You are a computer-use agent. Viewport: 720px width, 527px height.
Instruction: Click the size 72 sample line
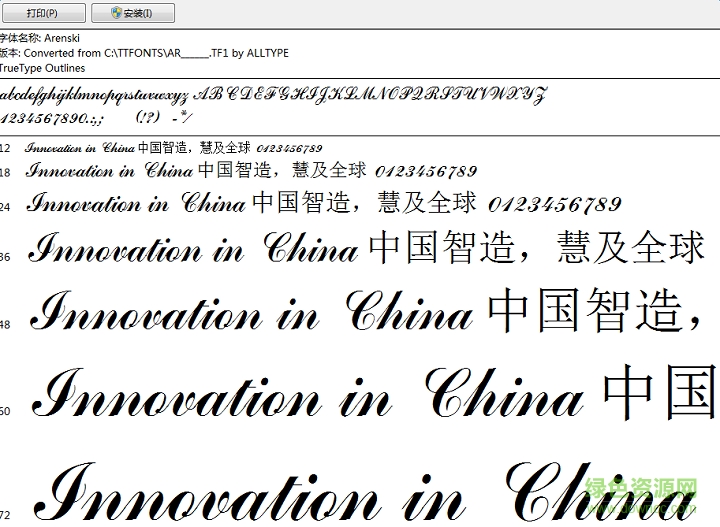pyautogui.click(x=365, y=492)
